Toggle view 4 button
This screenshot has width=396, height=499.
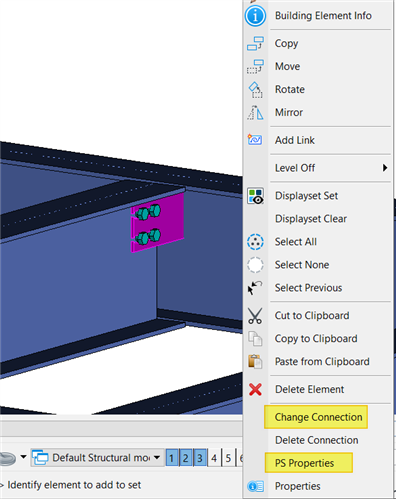coord(214,458)
